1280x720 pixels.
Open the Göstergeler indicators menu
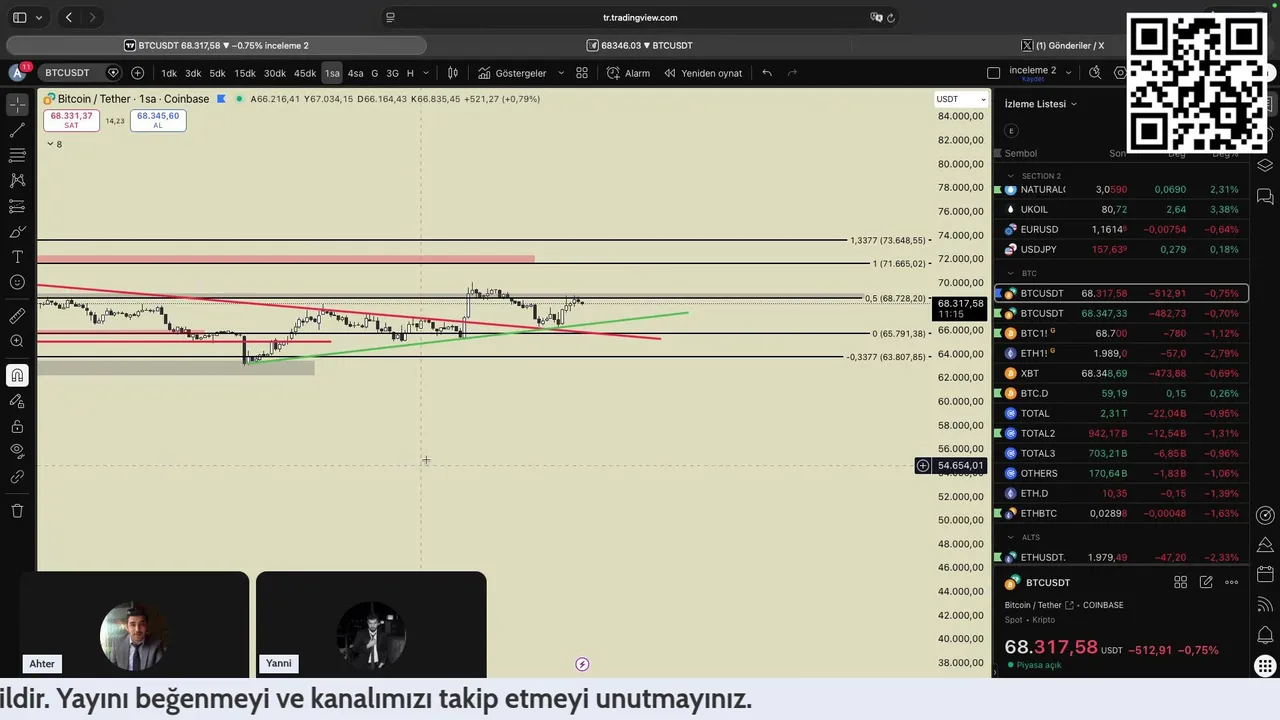pyautogui.click(x=512, y=73)
